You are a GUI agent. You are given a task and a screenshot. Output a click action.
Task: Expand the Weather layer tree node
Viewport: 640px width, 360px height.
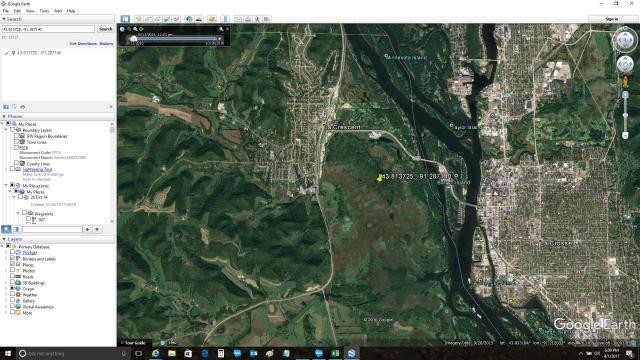[x=7, y=295]
